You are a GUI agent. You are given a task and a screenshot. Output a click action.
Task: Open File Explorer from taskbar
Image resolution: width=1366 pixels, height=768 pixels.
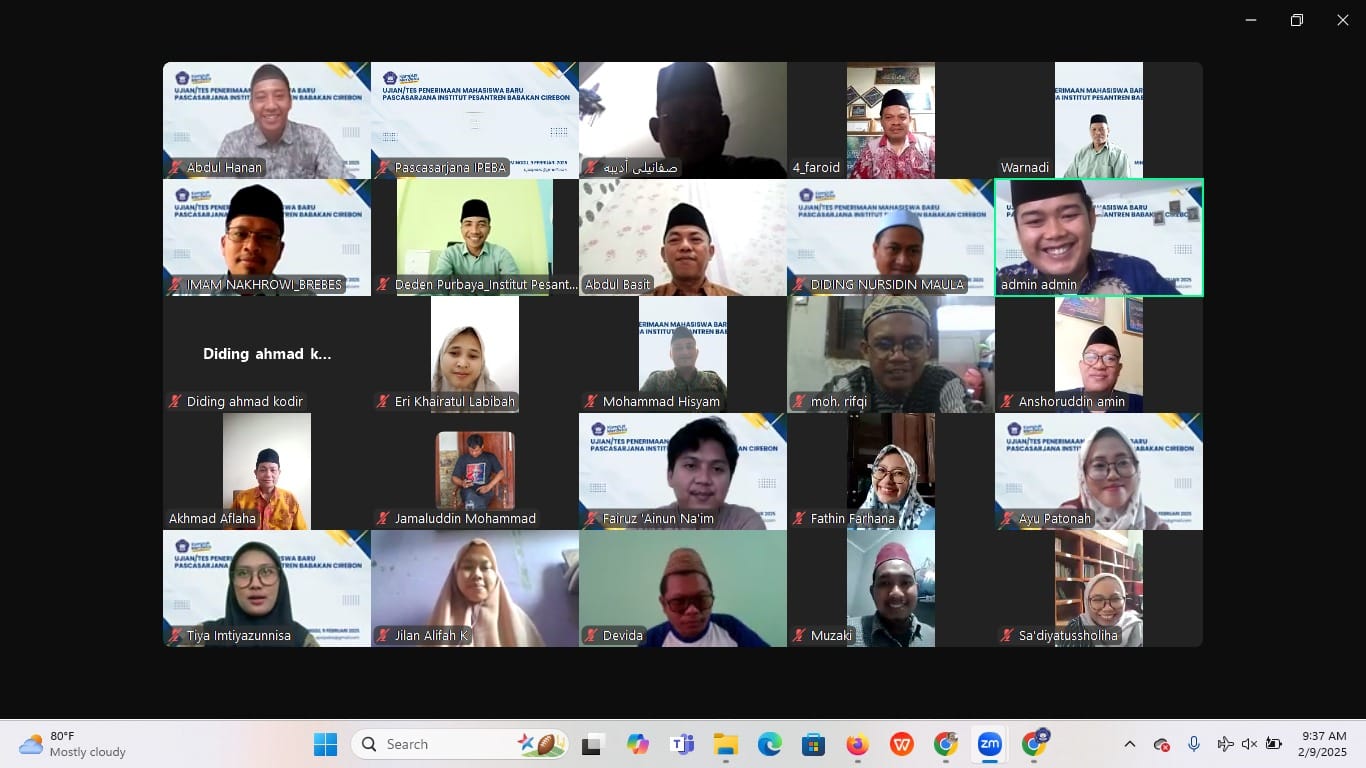(x=725, y=744)
